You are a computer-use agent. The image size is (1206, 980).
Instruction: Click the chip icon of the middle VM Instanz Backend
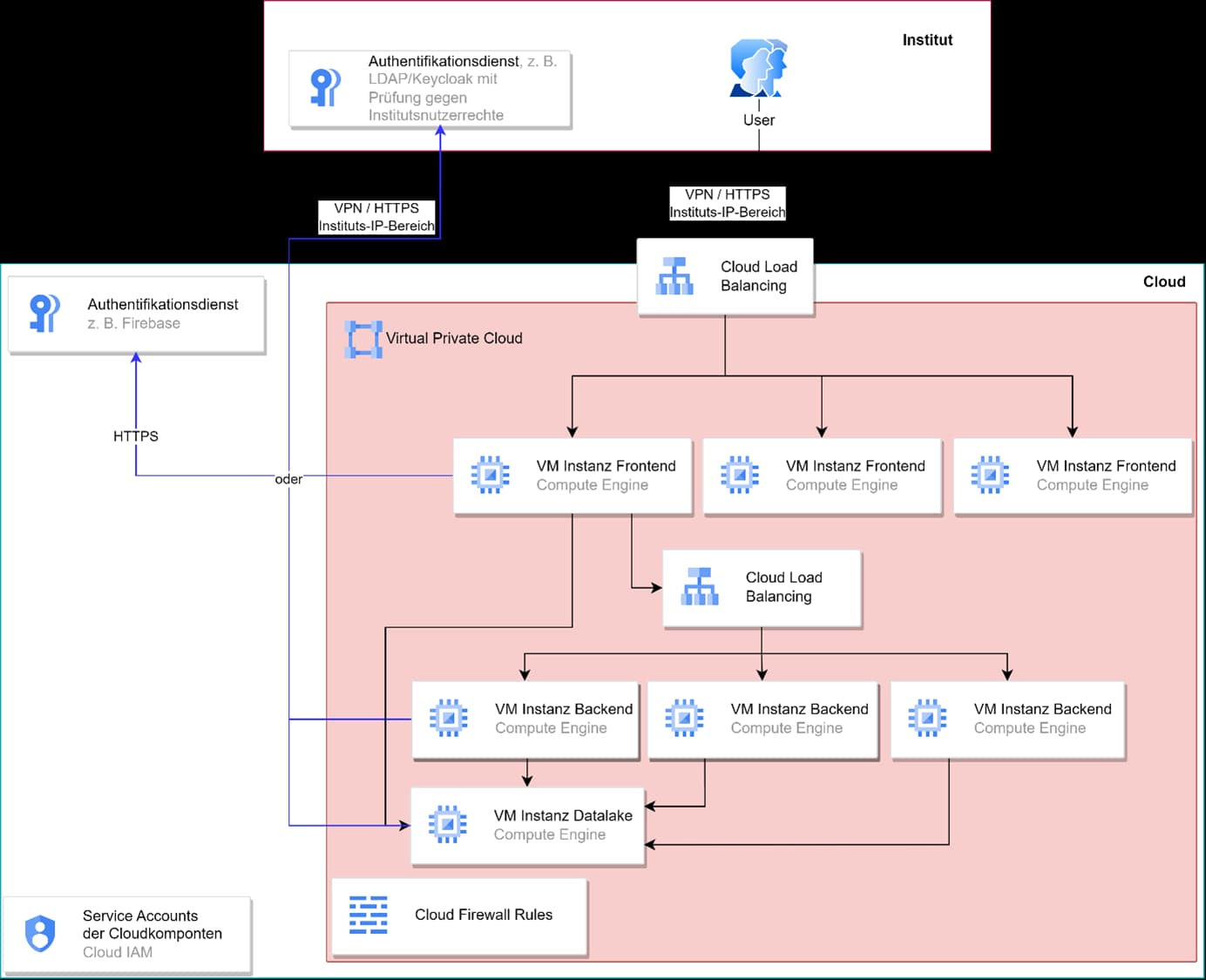684,718
